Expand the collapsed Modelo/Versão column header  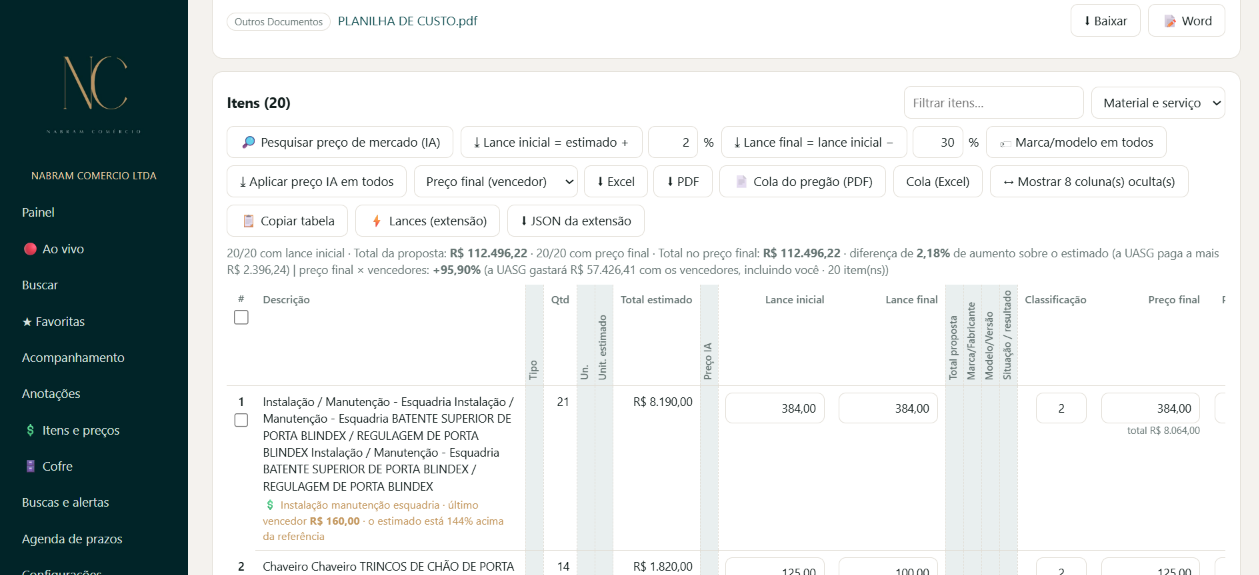989,335
